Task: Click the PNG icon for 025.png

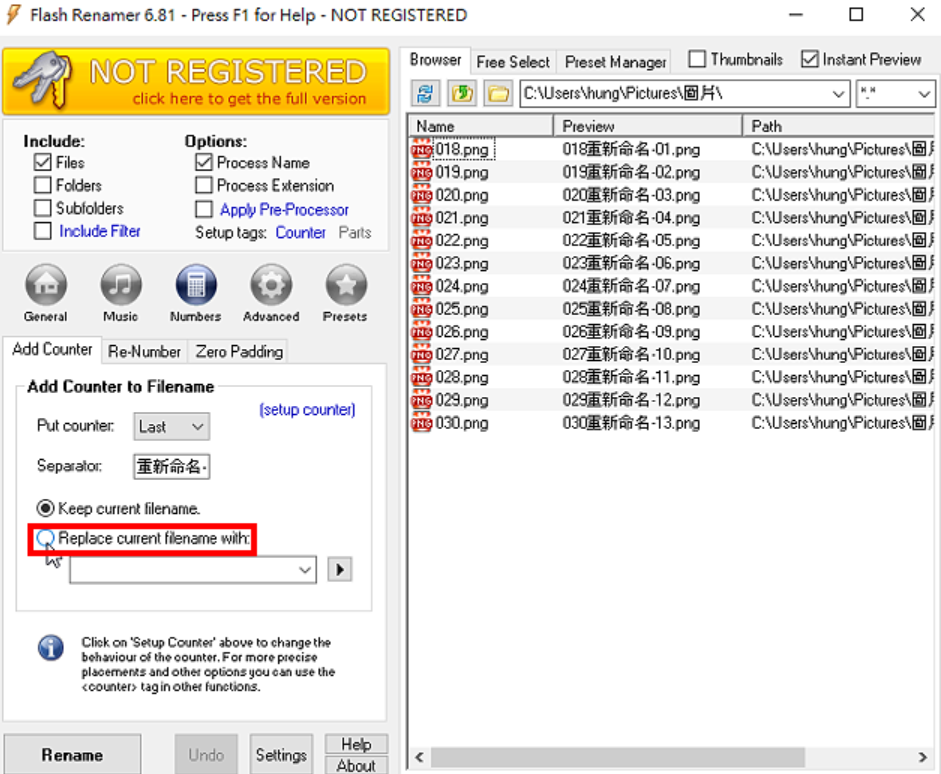Action: 421,309
